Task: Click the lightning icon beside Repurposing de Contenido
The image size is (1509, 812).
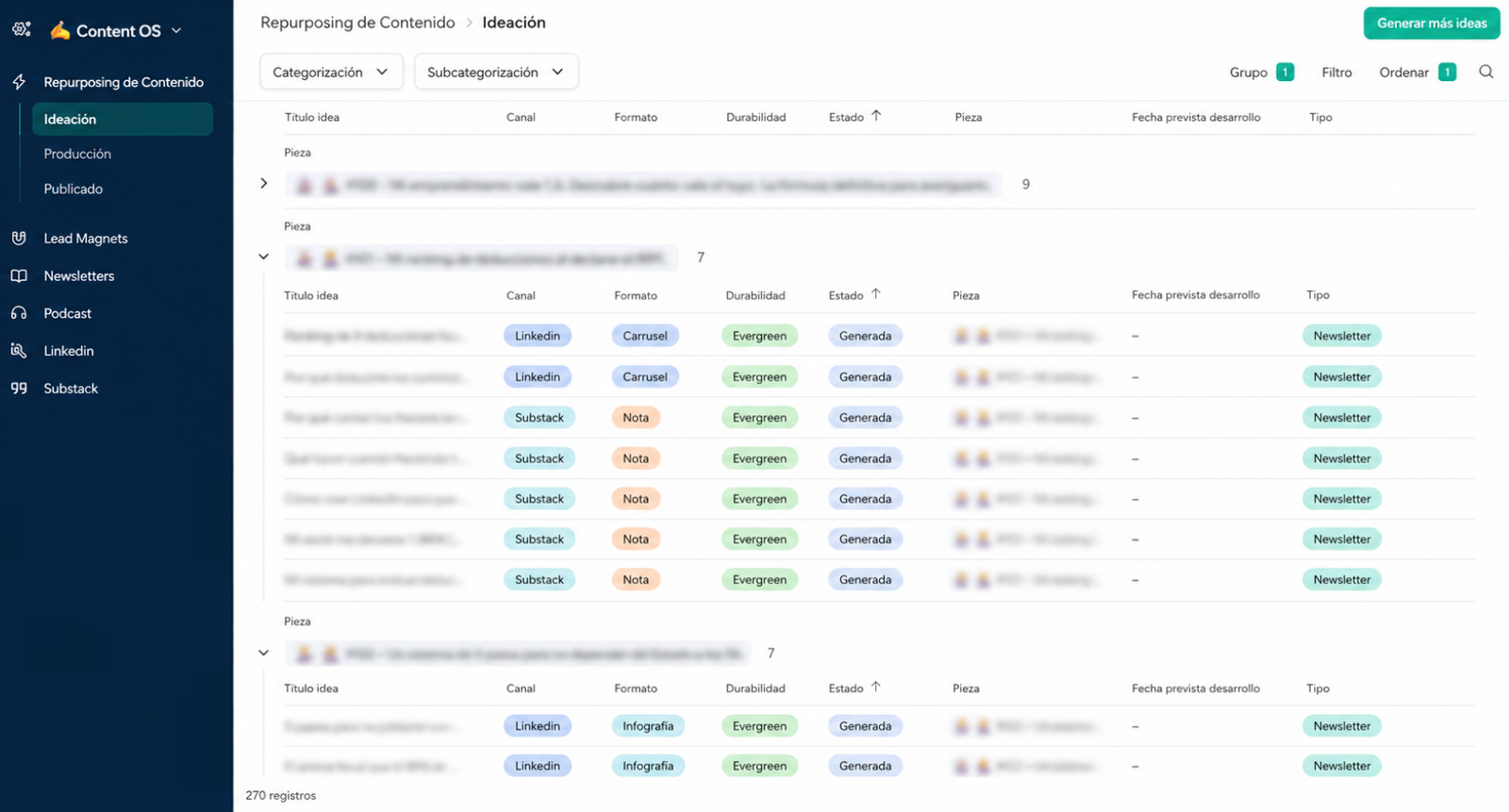Action: tap(19, 82)
